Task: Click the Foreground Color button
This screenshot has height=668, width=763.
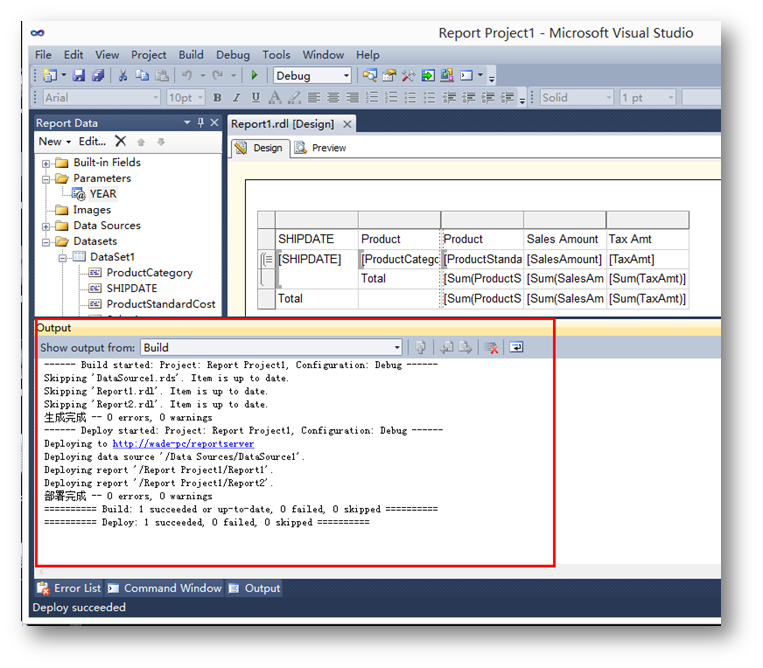Action: click(x=275, y=98)
